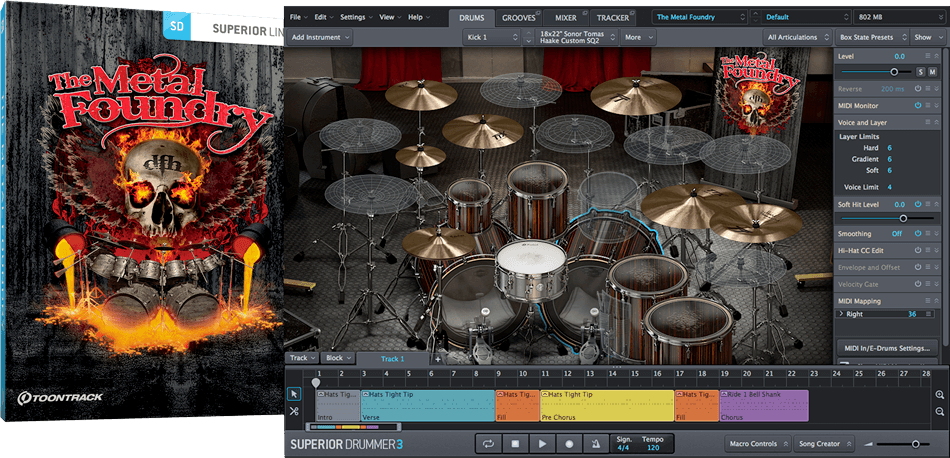Solo the instrument with S button
The height and width of the screenshot is (458, 950).
[921, 72]
